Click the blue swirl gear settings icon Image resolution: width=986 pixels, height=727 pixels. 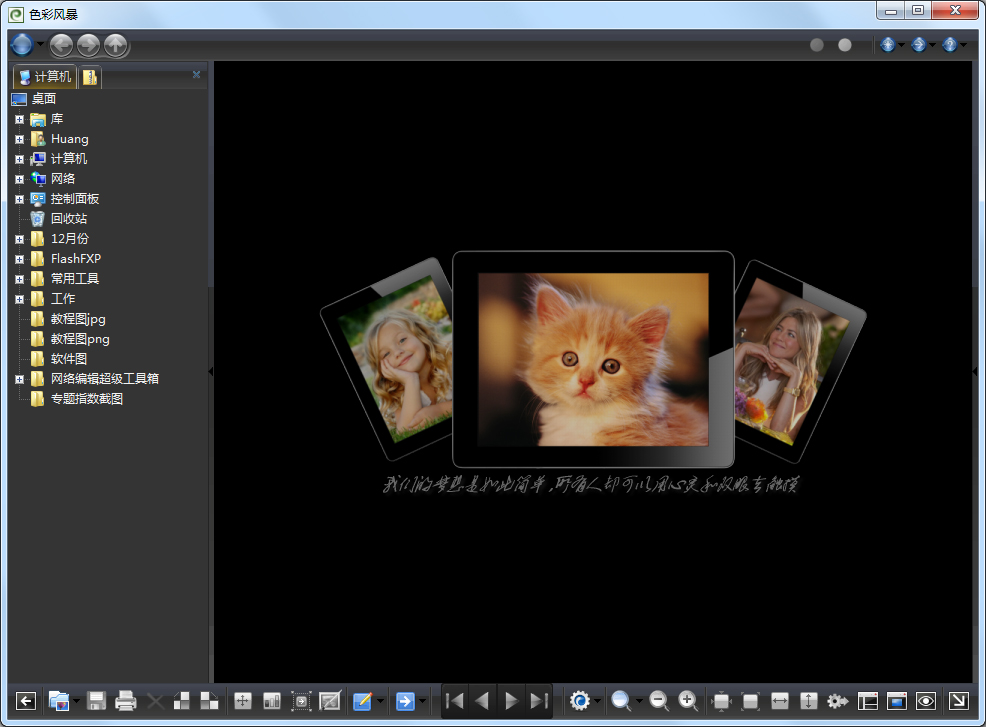(x=580, y=701)
